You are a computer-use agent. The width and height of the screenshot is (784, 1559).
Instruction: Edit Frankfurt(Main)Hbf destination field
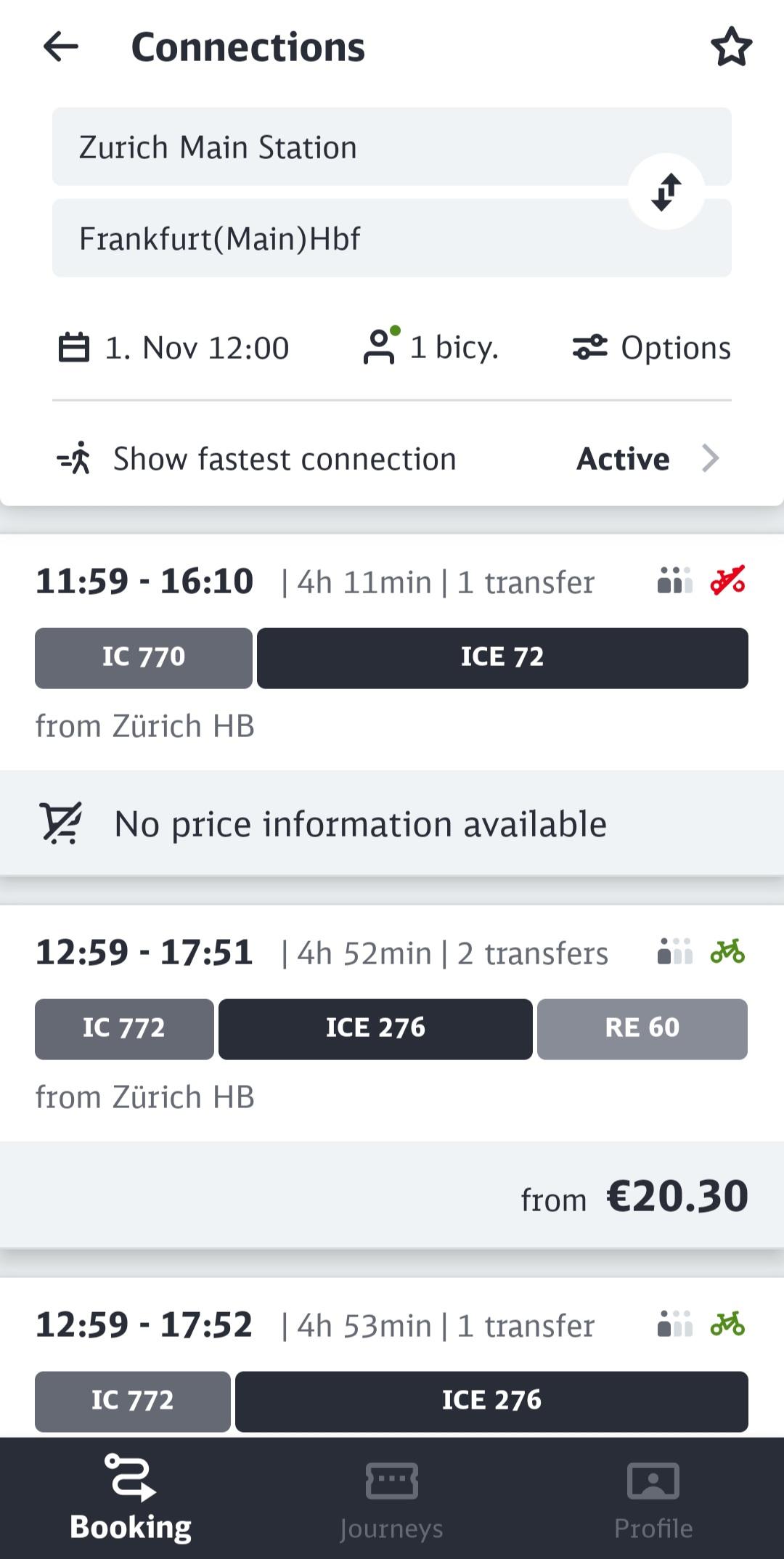392,238
